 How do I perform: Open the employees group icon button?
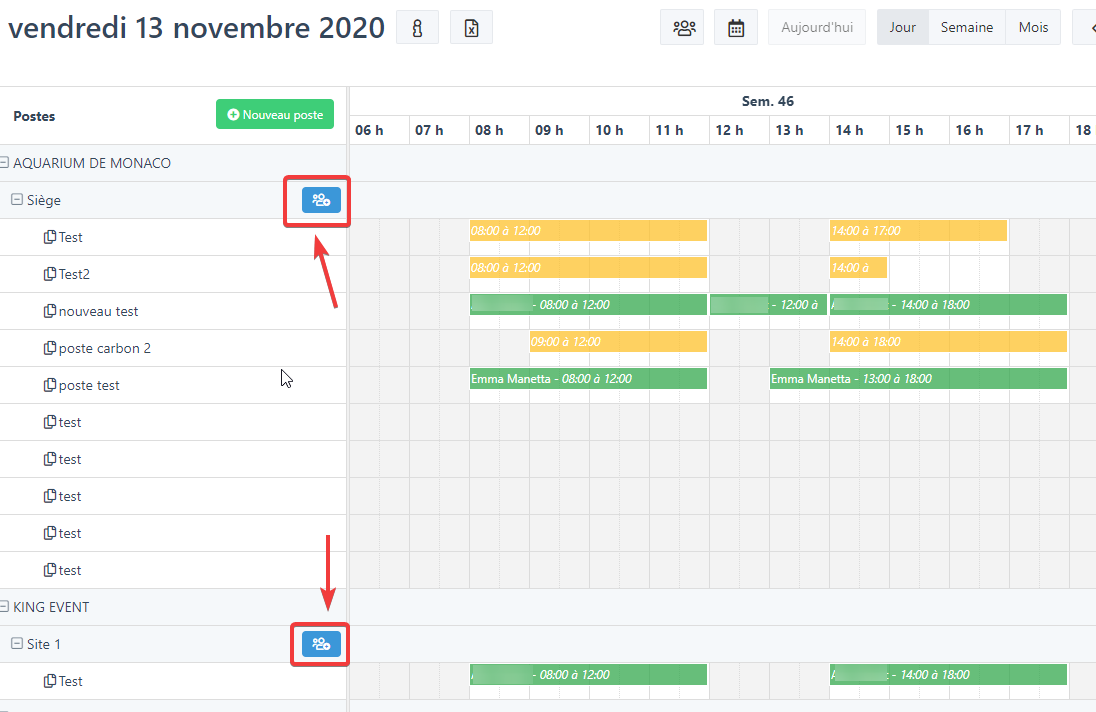(684, 28)
